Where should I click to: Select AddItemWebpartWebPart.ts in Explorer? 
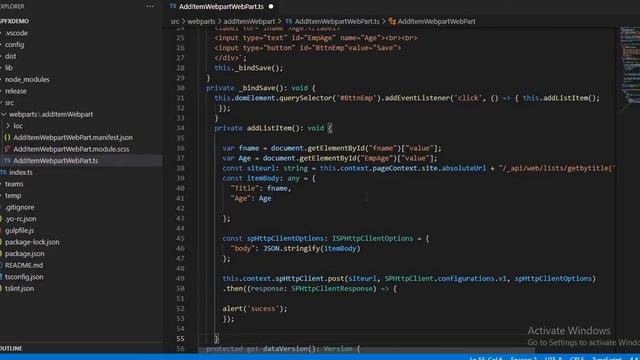[56, 161]
